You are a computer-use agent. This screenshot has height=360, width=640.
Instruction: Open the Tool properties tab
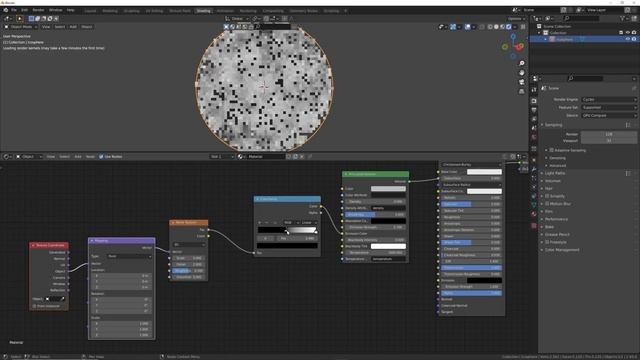(x=534, y=89)
